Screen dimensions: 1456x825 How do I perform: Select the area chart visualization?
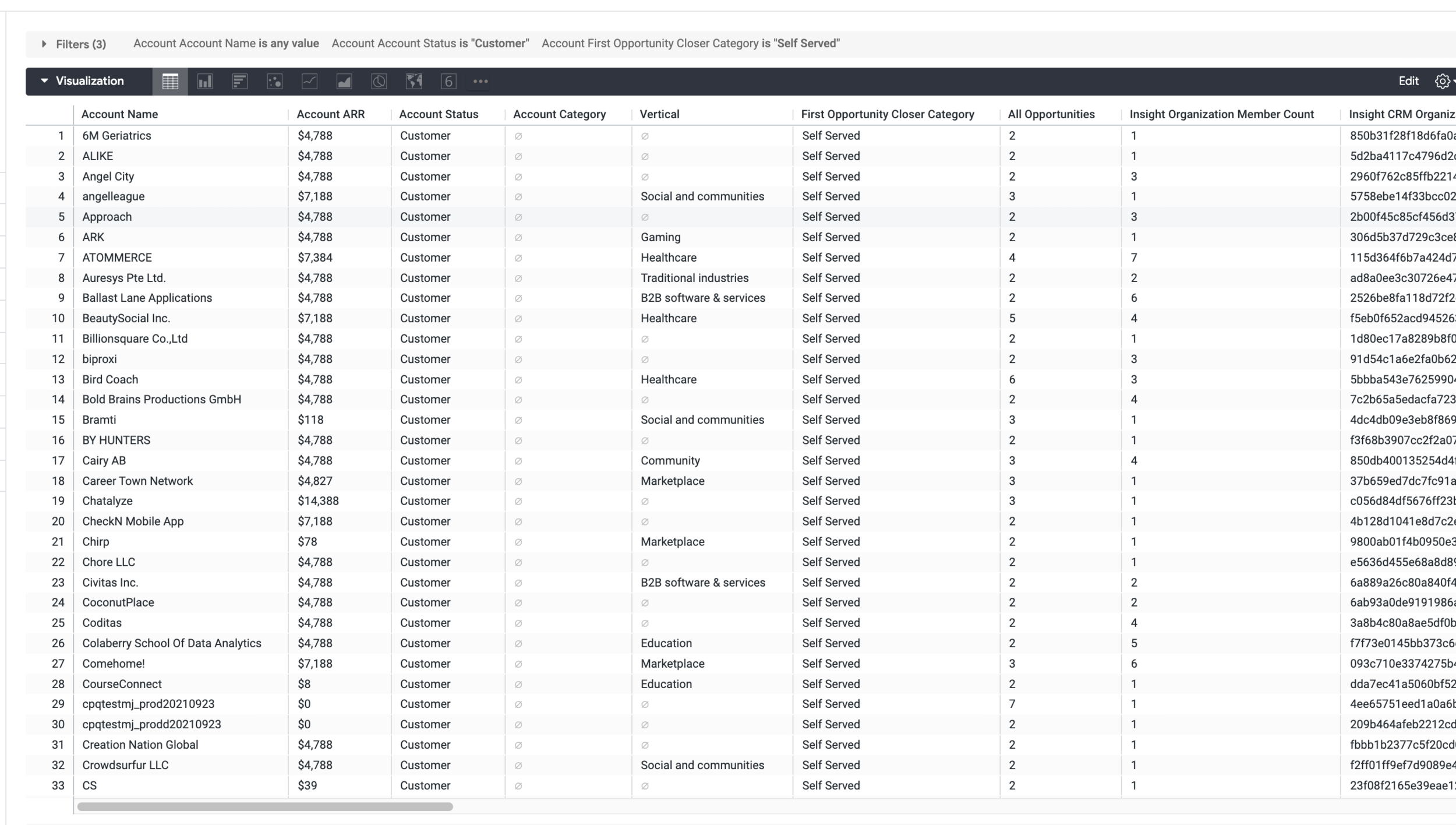[x=344, y=82]
